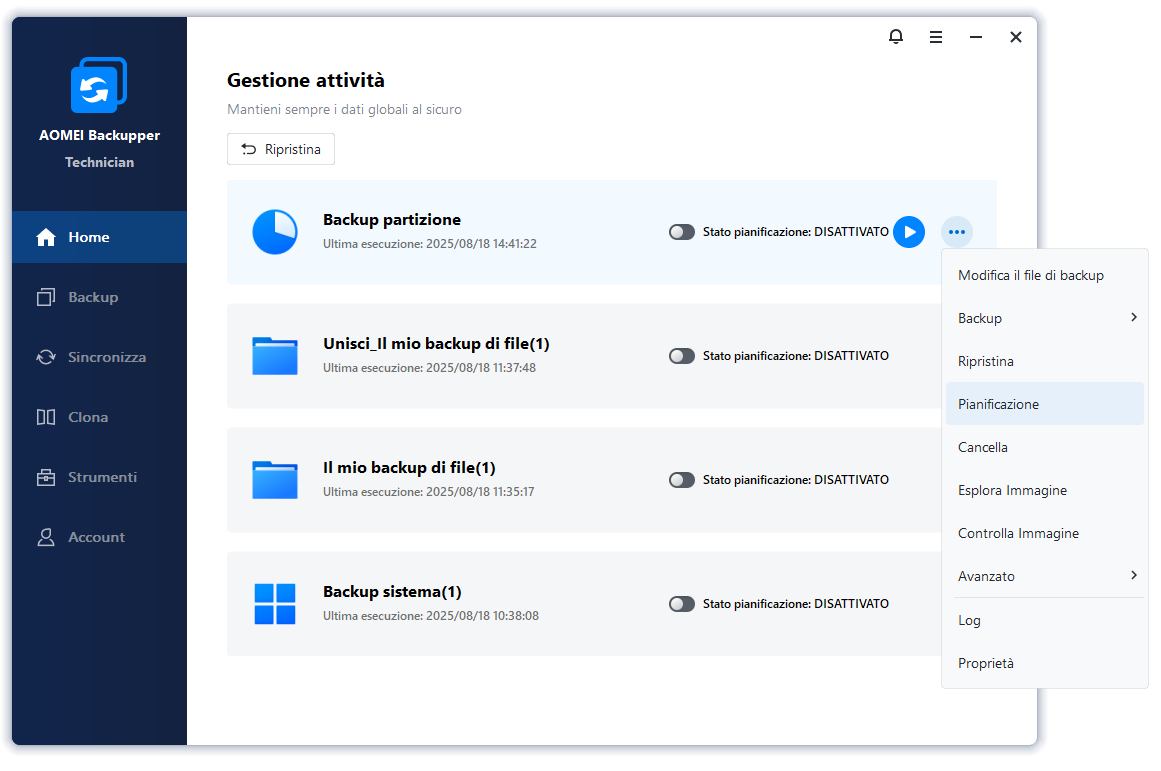Run Backup partizione with play button
The width and height of the screenshot is (1161, 771).
coord(908,232)
